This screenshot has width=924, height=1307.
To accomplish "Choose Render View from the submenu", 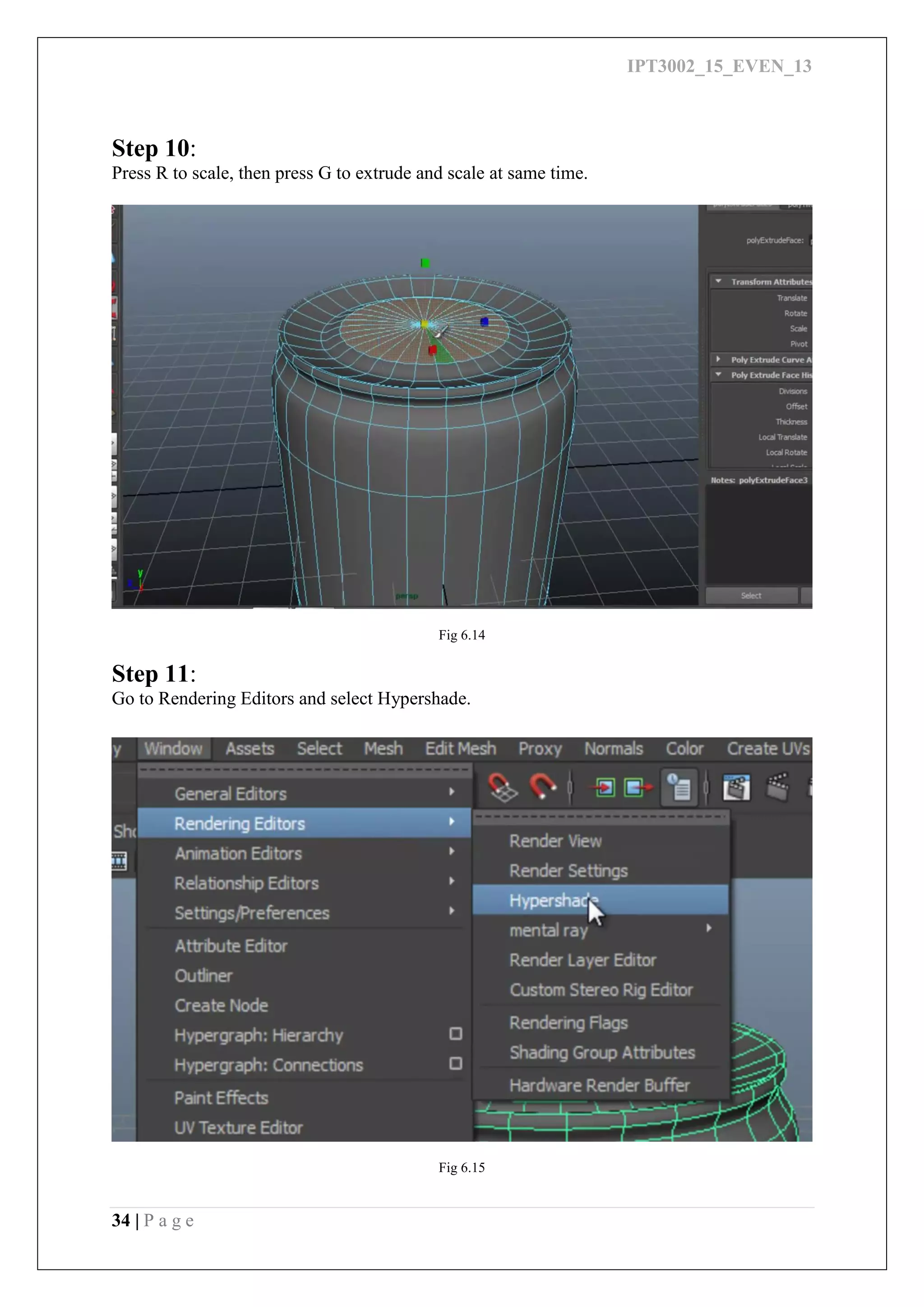I will click(555, 841).
